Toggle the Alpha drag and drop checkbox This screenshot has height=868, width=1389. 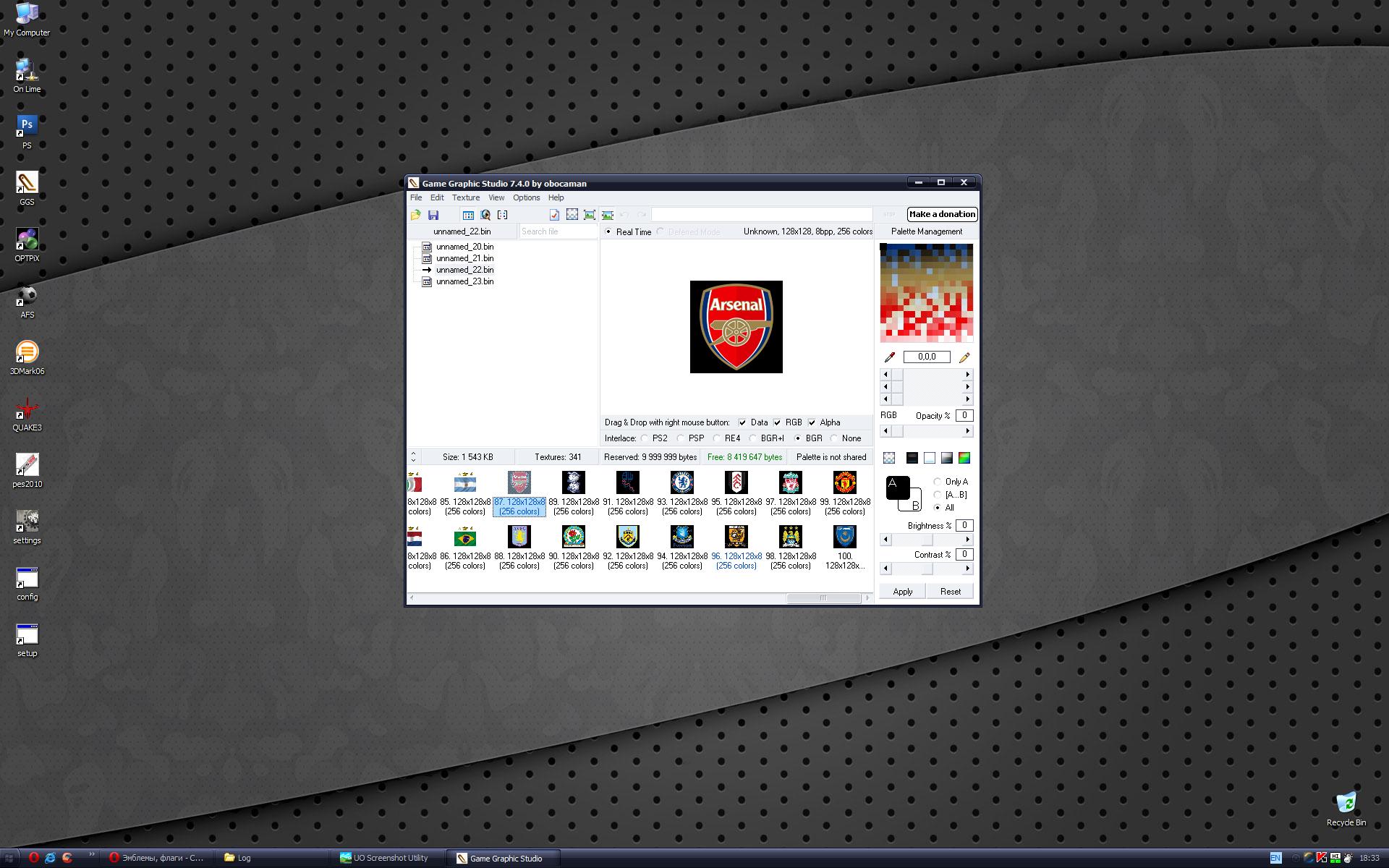pos(812,422)
